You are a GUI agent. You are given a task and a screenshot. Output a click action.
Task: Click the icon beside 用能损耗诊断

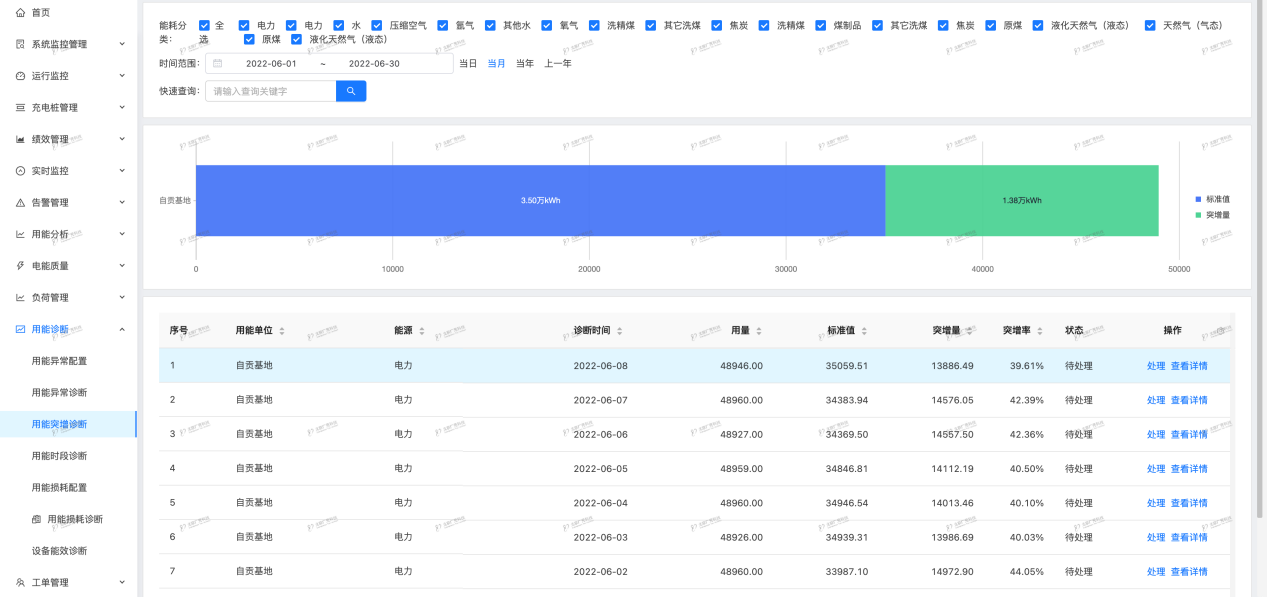tap(36, 519)
